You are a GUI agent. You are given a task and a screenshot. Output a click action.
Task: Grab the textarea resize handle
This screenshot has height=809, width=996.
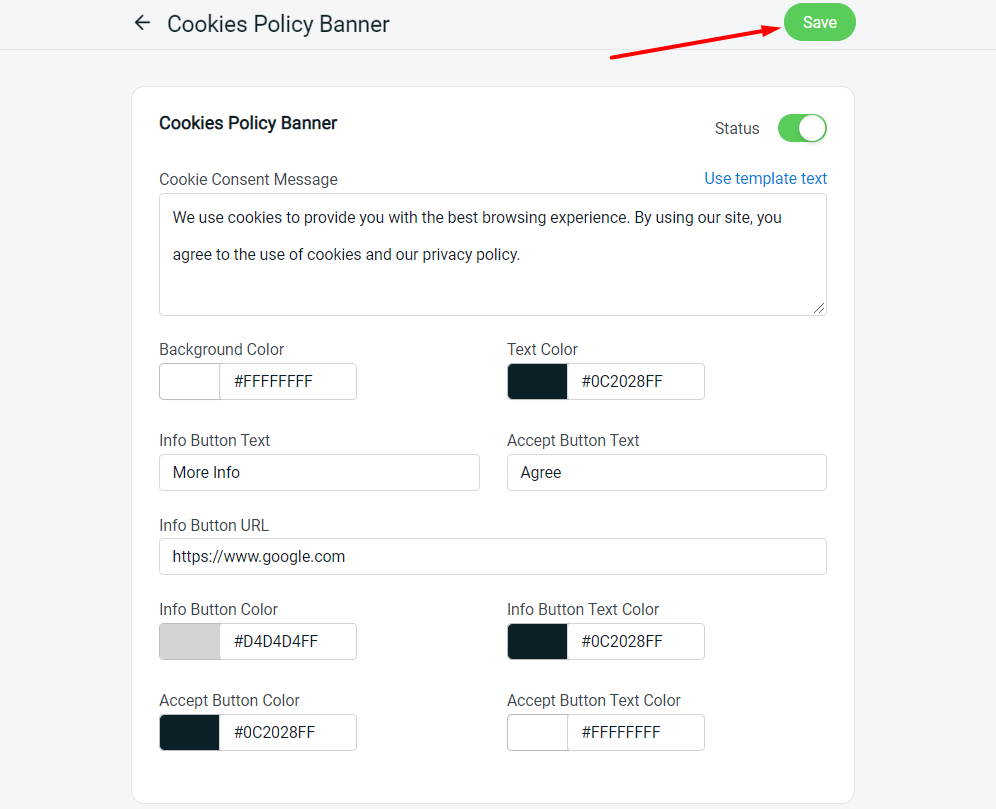819,308
